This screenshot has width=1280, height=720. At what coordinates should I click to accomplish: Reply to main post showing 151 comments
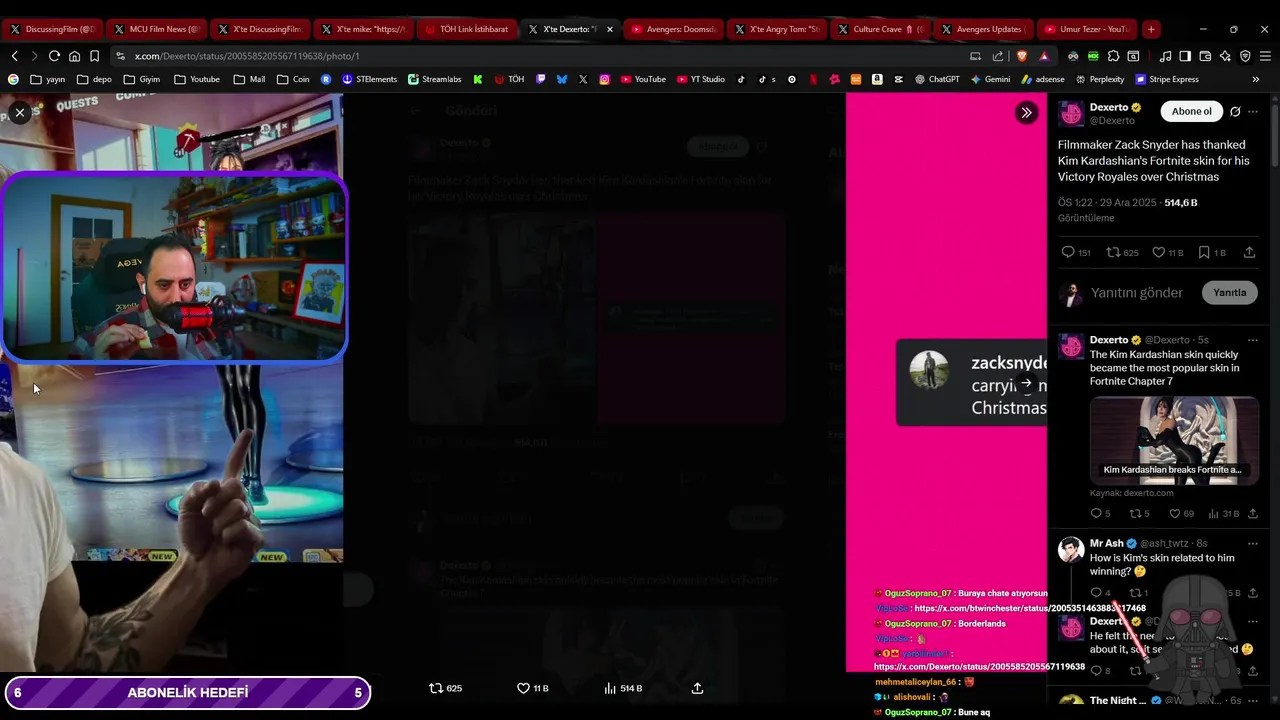tap(1076, 253)
